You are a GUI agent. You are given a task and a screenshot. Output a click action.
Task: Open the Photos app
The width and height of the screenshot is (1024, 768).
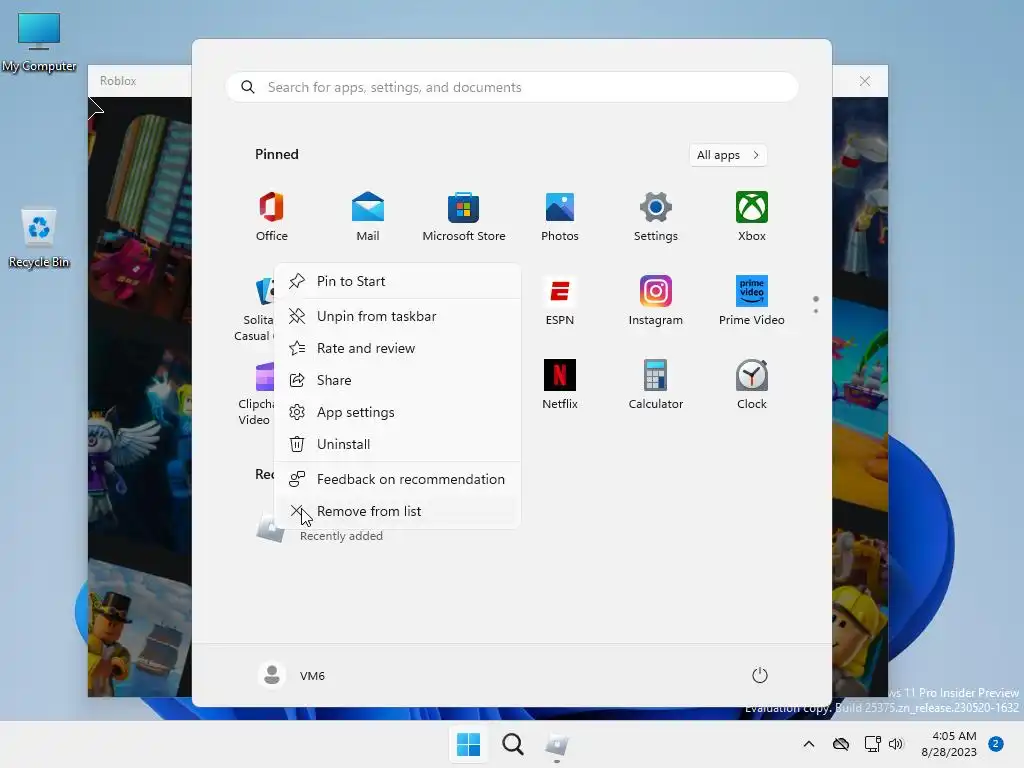[560, 217]
